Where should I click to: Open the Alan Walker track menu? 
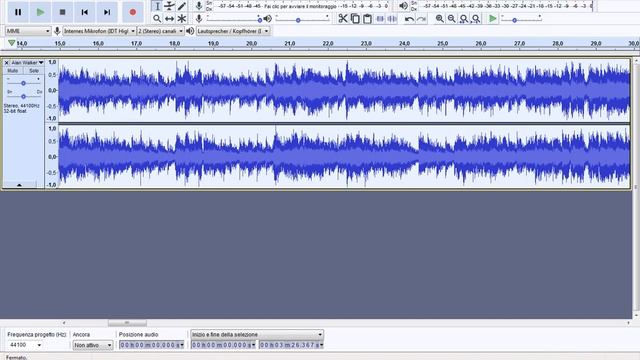click(x=27, y=62)
